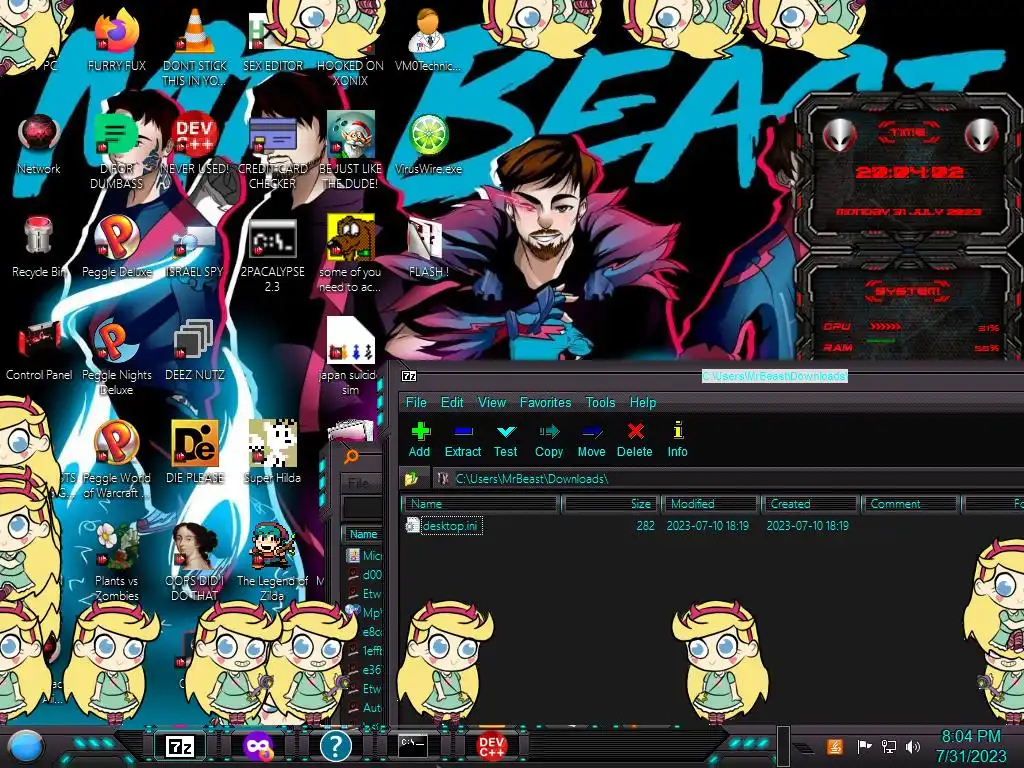
Task: Click the Dev-C++ taskbar icon
Action: (x=491, y=746)
